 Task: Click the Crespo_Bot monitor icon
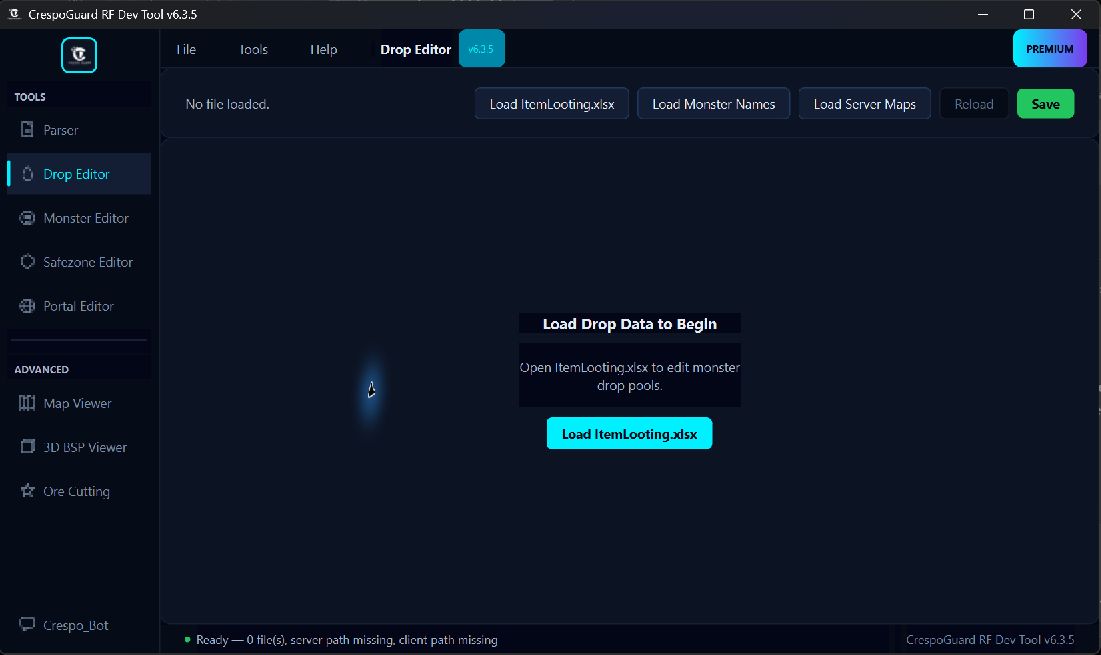[27, 624]
